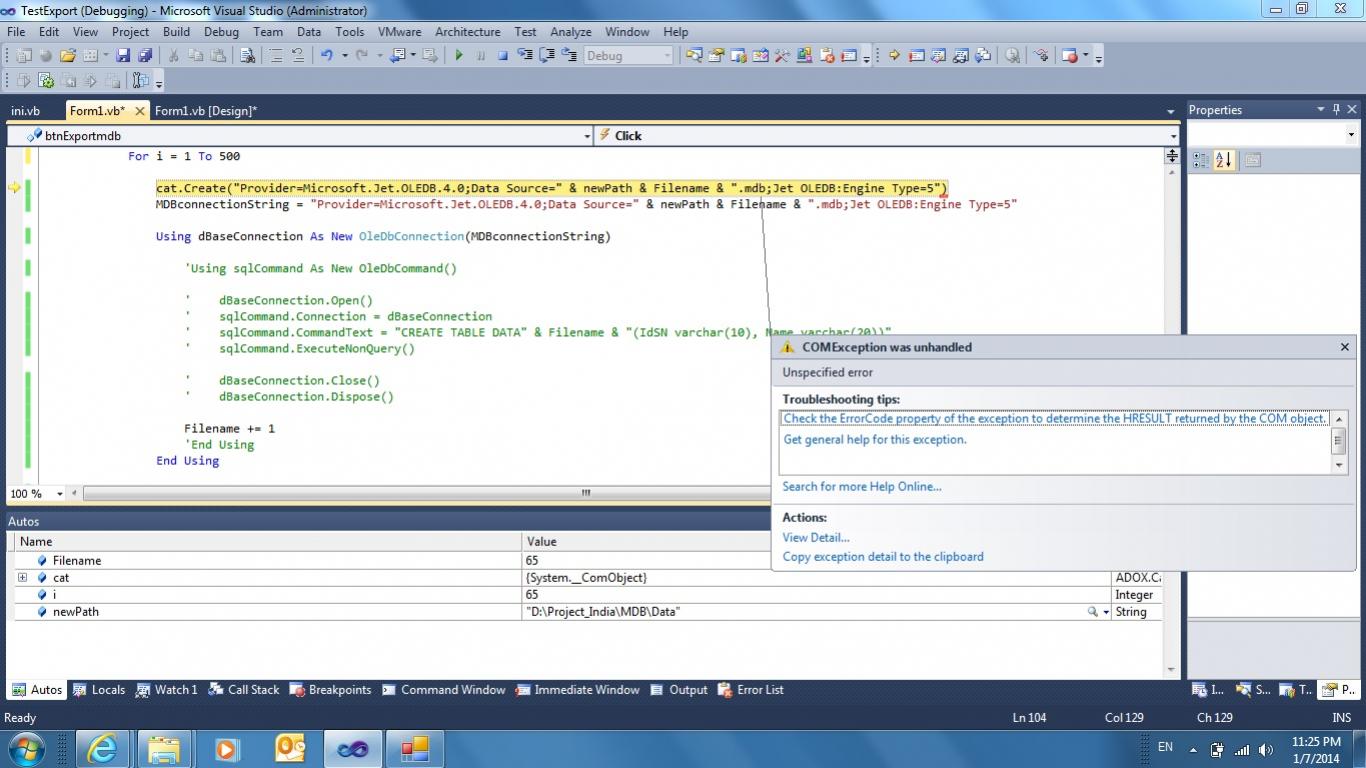Image resolution: width=1366 pixels, height=768 pixels.
Task: Click Copy exception detail to the clipboard
Action: tap(883, 557)
